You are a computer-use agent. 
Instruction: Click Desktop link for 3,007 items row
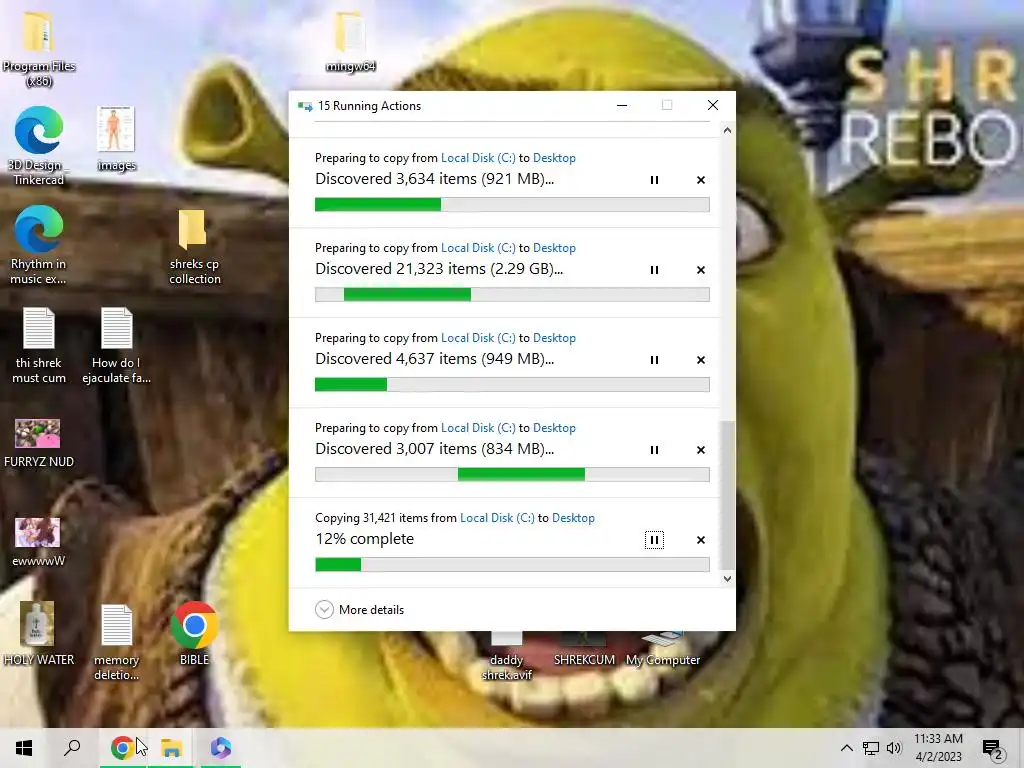click(x=554, y=428)
